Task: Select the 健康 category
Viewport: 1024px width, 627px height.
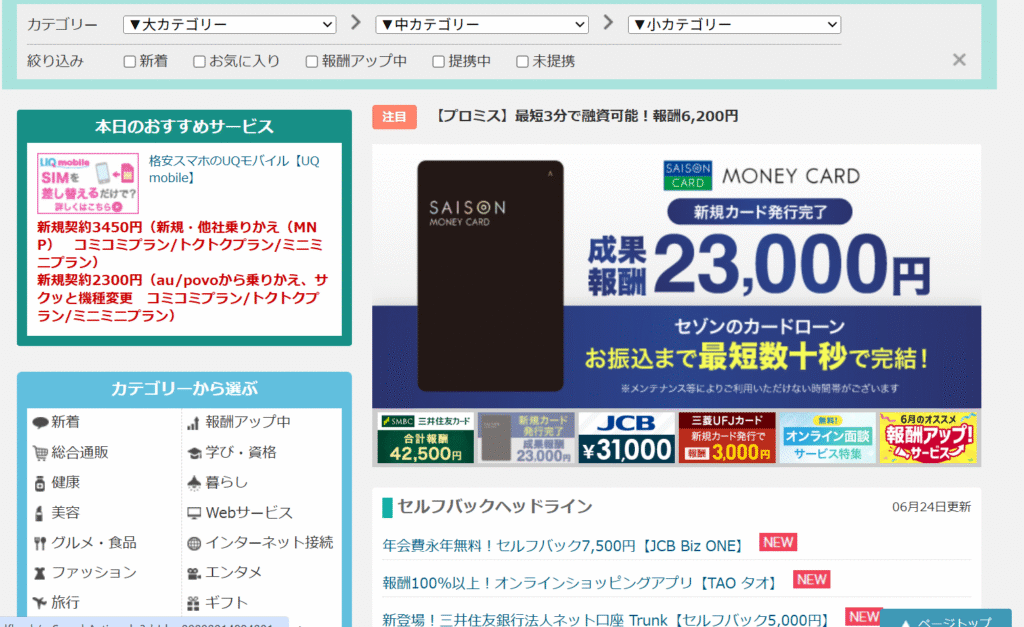Action: (65, 483)
